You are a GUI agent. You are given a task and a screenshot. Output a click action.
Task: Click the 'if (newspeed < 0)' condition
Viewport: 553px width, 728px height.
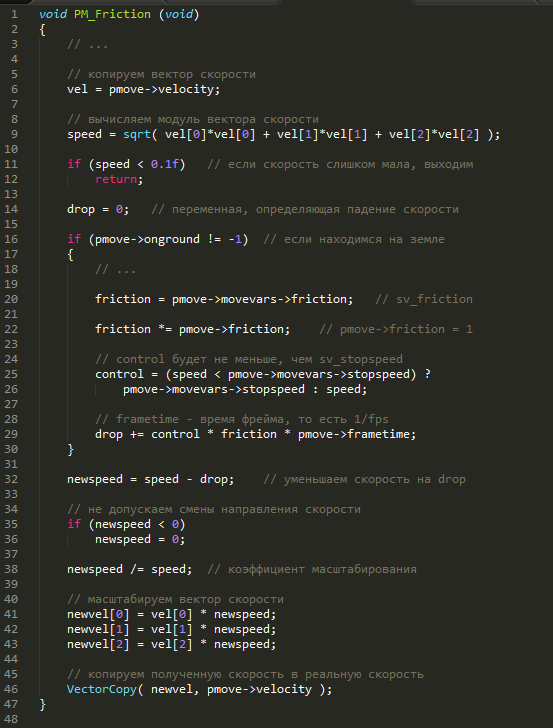126,524
